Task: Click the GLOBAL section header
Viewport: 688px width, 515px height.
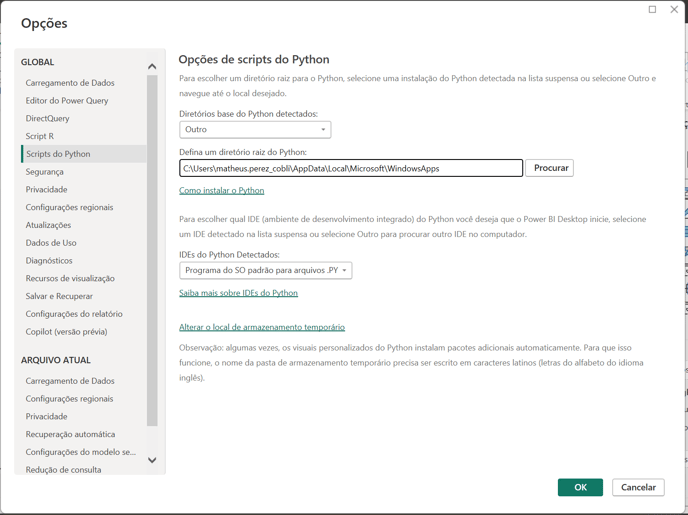Action: coord(38,62)
